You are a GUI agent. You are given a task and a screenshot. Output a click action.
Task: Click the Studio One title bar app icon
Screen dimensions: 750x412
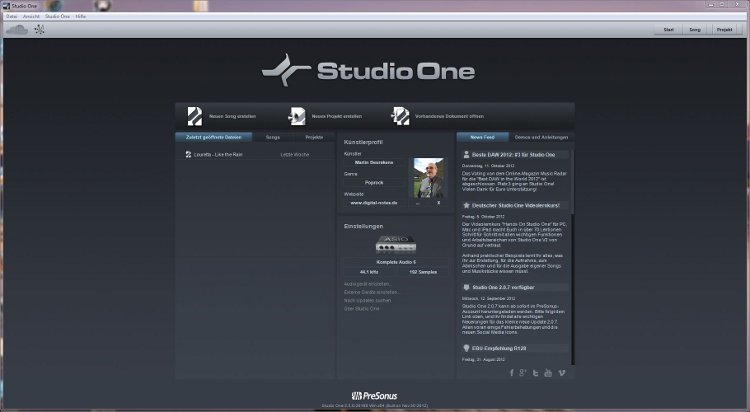pos(6,6)
